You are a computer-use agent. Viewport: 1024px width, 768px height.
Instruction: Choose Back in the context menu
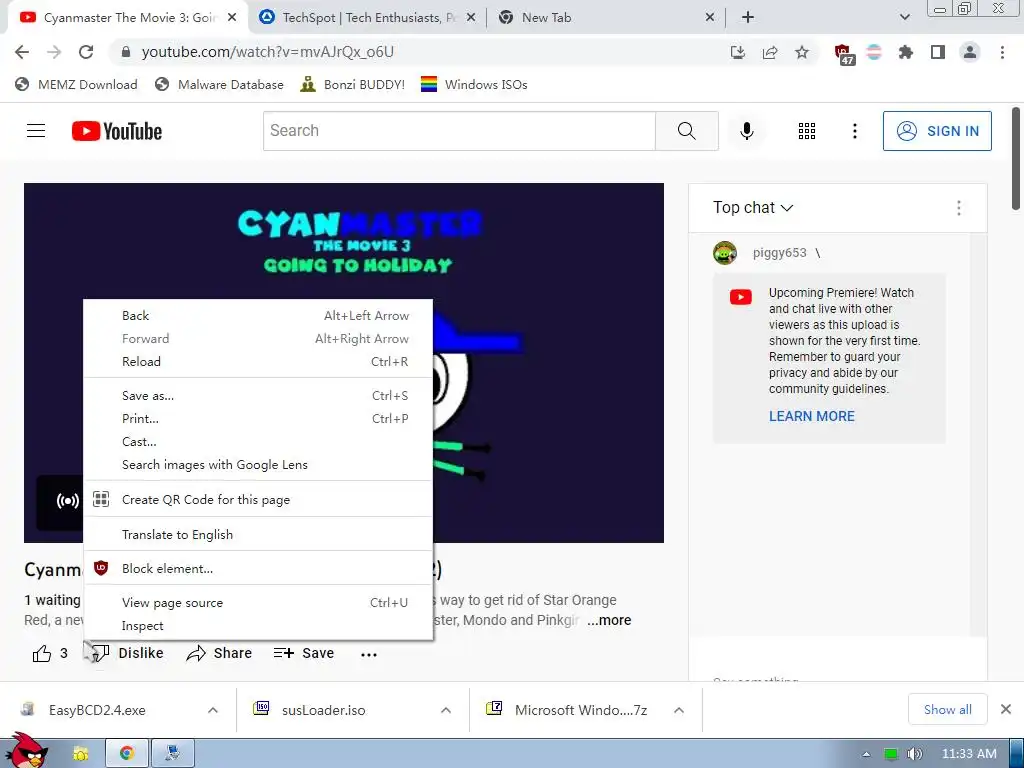coord(259,316)
